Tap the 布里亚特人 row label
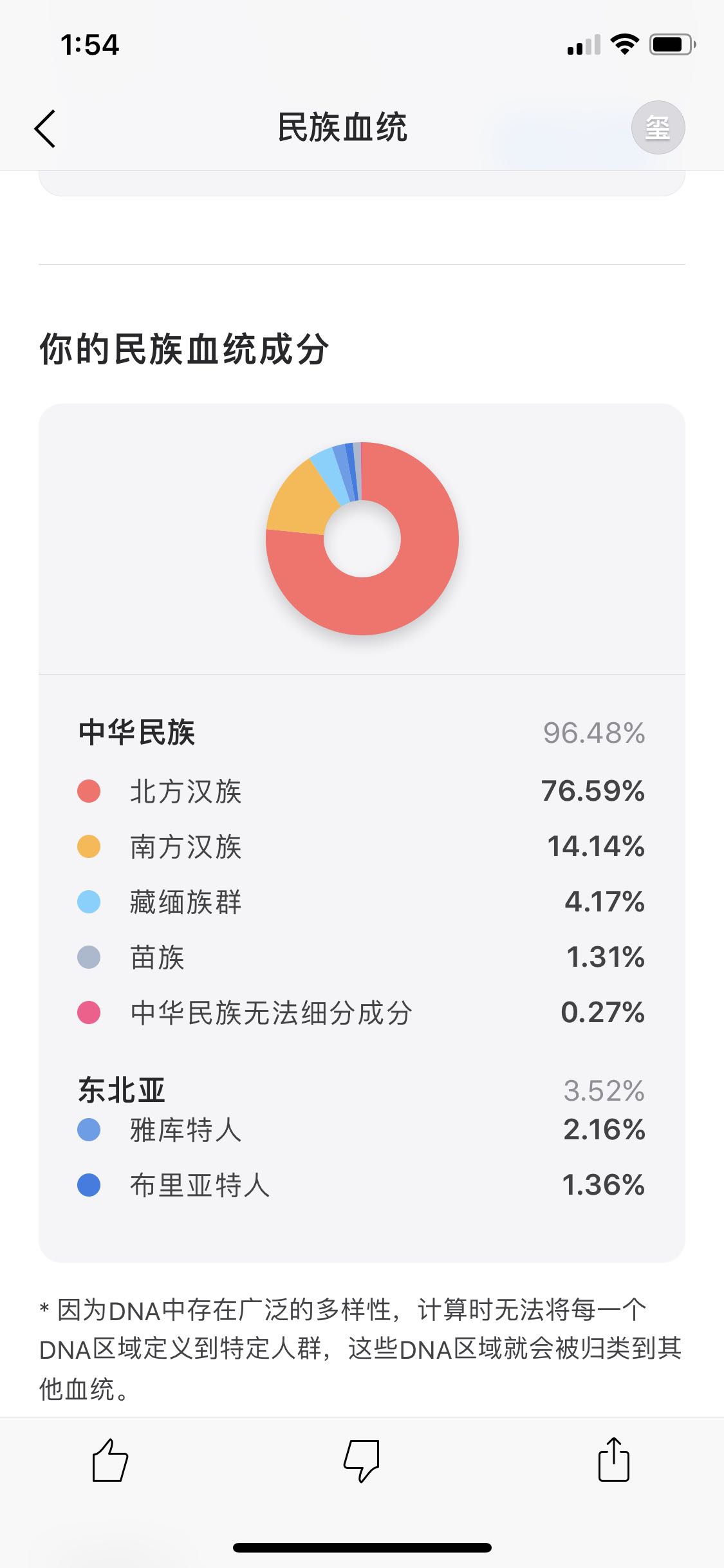Viewport: 724px width, 1568px height. click(x=200, y=1185)
